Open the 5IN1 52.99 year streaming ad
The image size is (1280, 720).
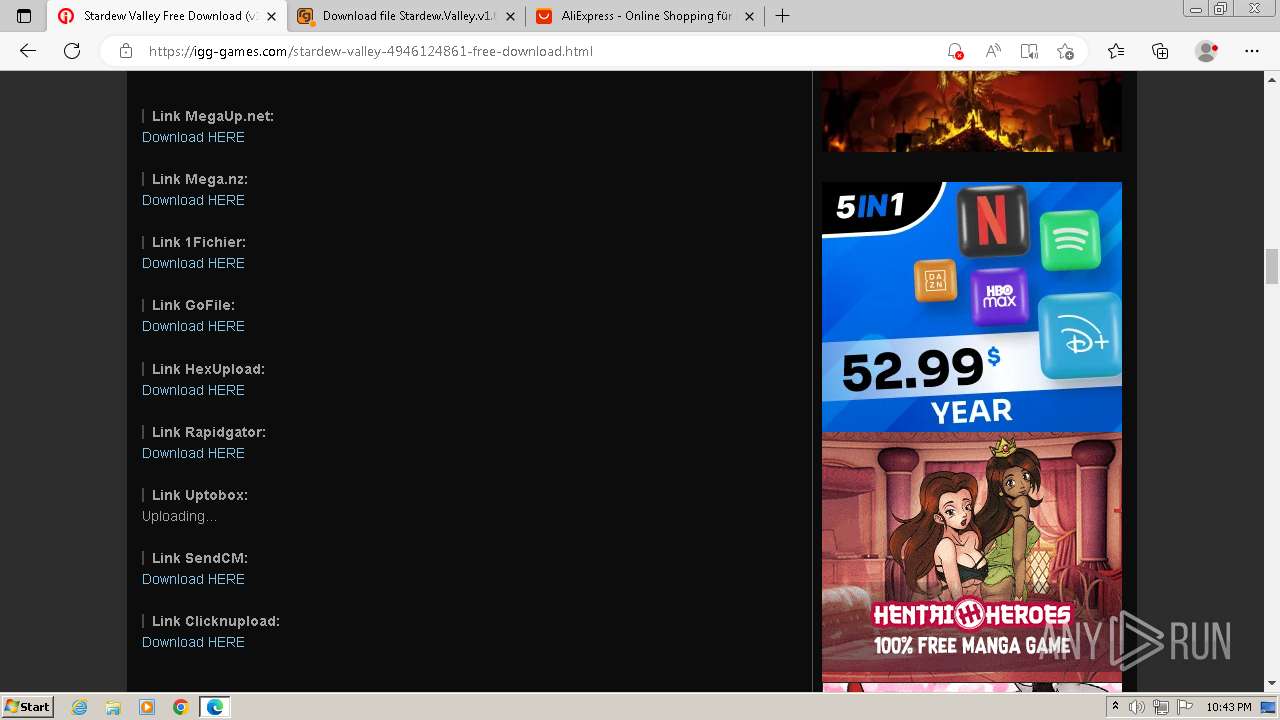coord(972,307)
